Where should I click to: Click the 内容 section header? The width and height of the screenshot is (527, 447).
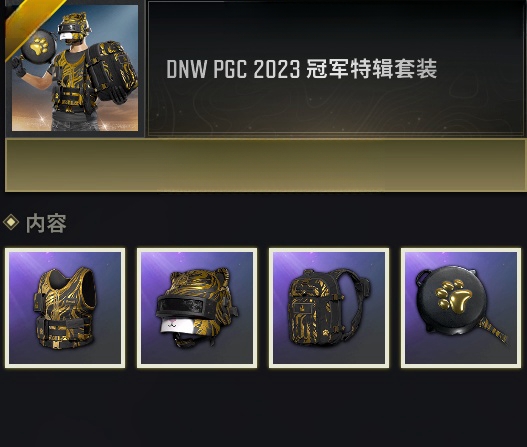tap(46, 223)
